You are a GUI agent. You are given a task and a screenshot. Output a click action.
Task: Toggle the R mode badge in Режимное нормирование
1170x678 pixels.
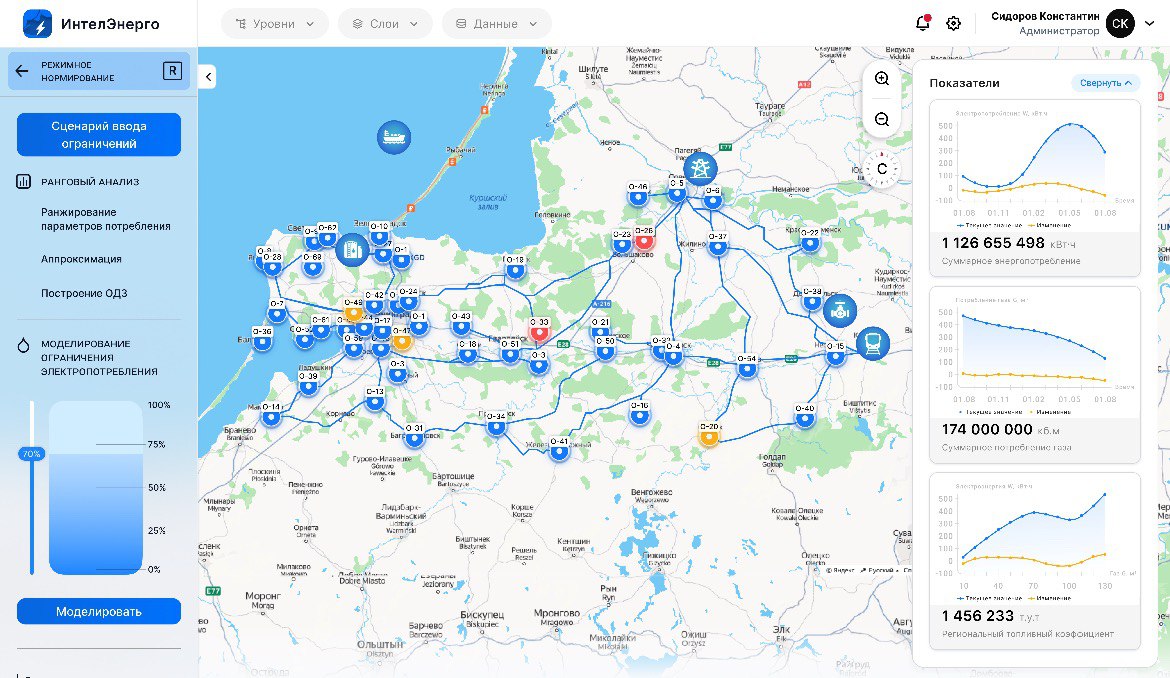173,71
